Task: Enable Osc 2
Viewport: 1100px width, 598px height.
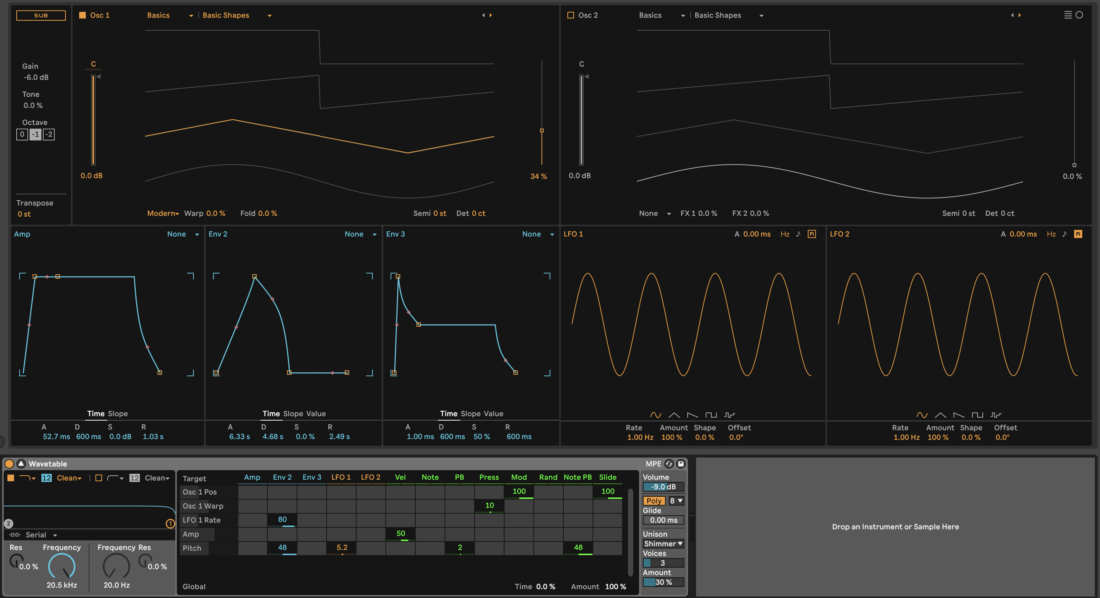Action: pos(570,15)
